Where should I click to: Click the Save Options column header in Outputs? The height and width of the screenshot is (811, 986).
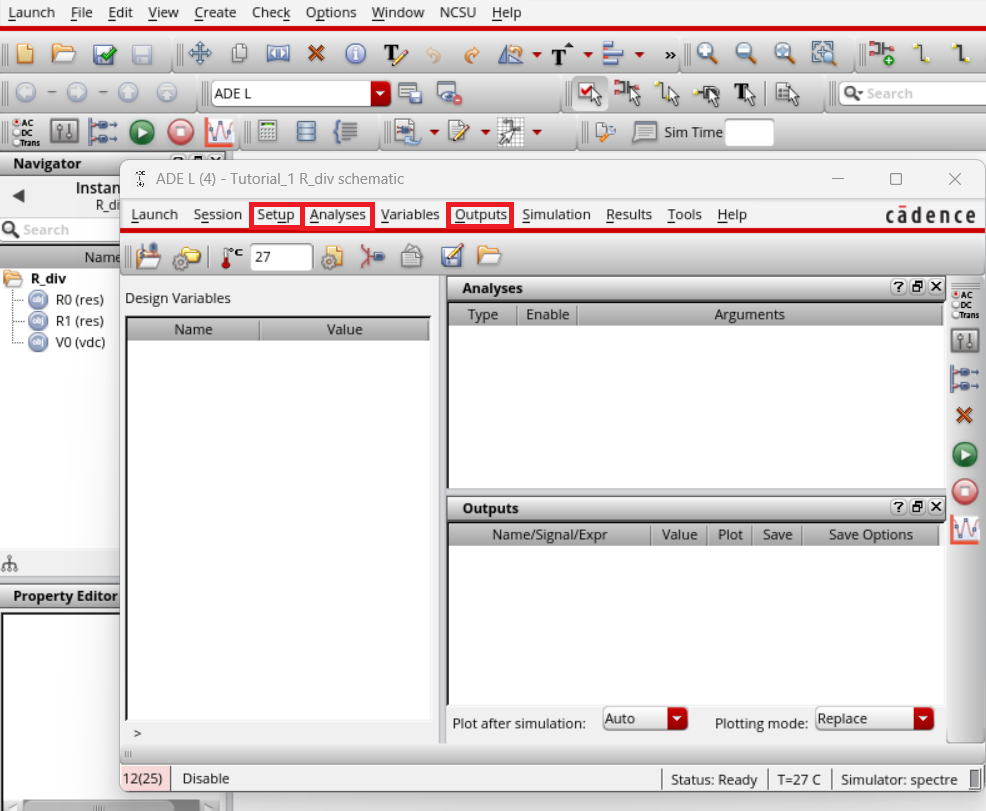point(870,535)
